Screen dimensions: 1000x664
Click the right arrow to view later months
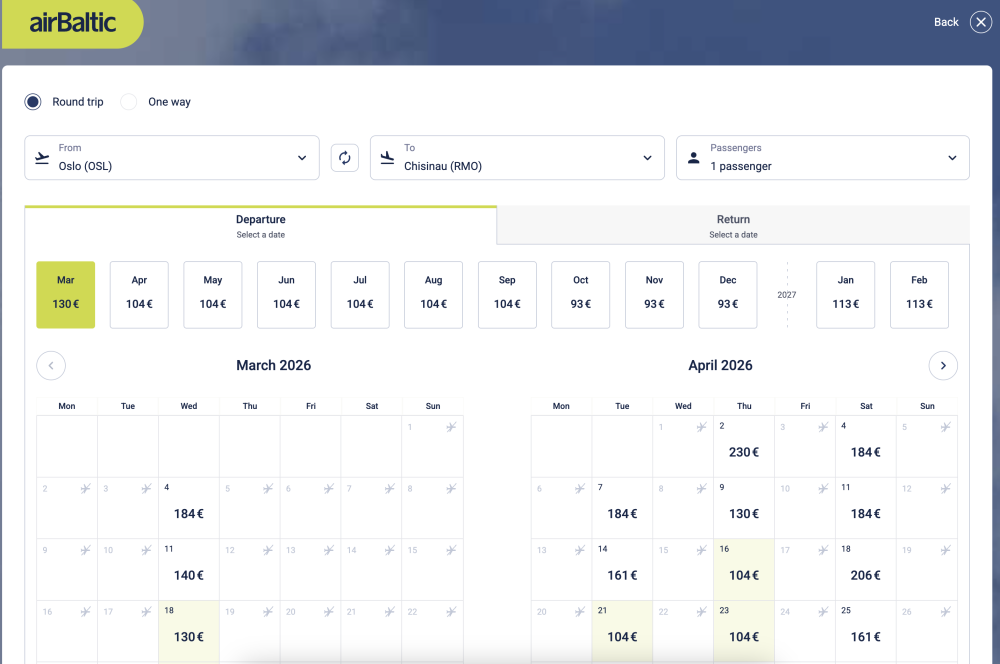click(x=943, y=365)
